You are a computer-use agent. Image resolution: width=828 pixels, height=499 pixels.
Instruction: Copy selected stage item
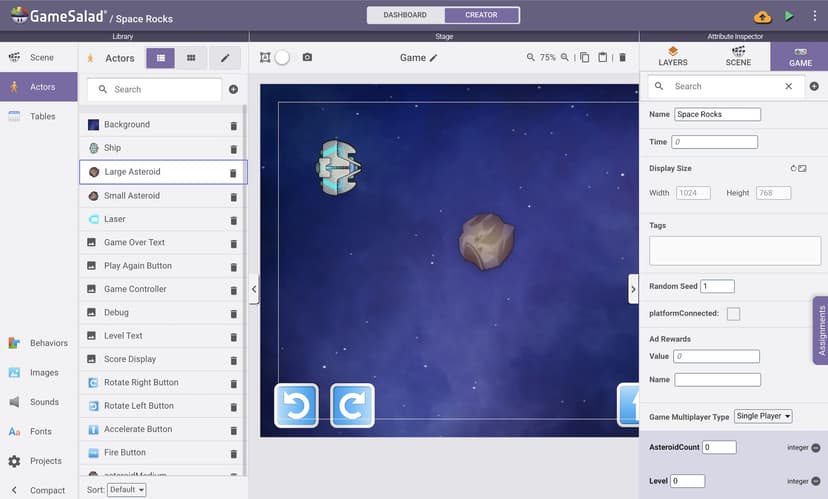coord(585,57)
